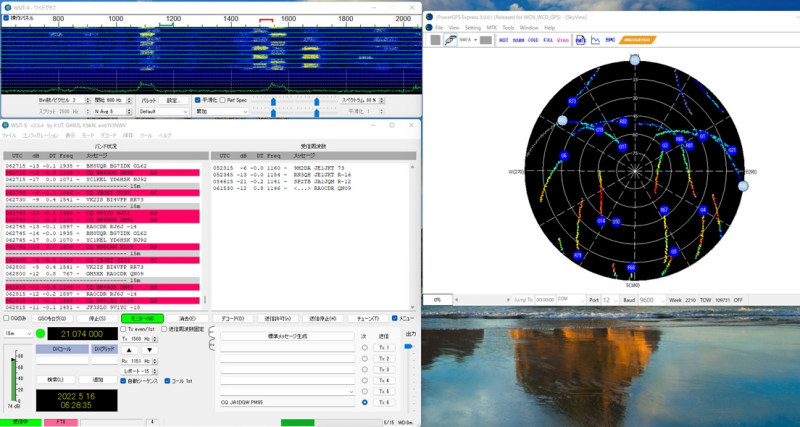
Task: Open the Default palette dropdown
Action: click(x=163, y=111)
